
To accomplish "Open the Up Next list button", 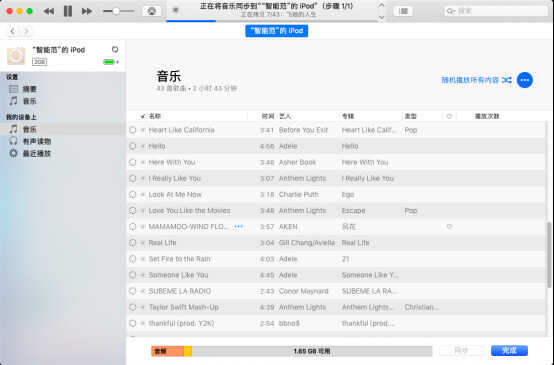I will 403,11.
